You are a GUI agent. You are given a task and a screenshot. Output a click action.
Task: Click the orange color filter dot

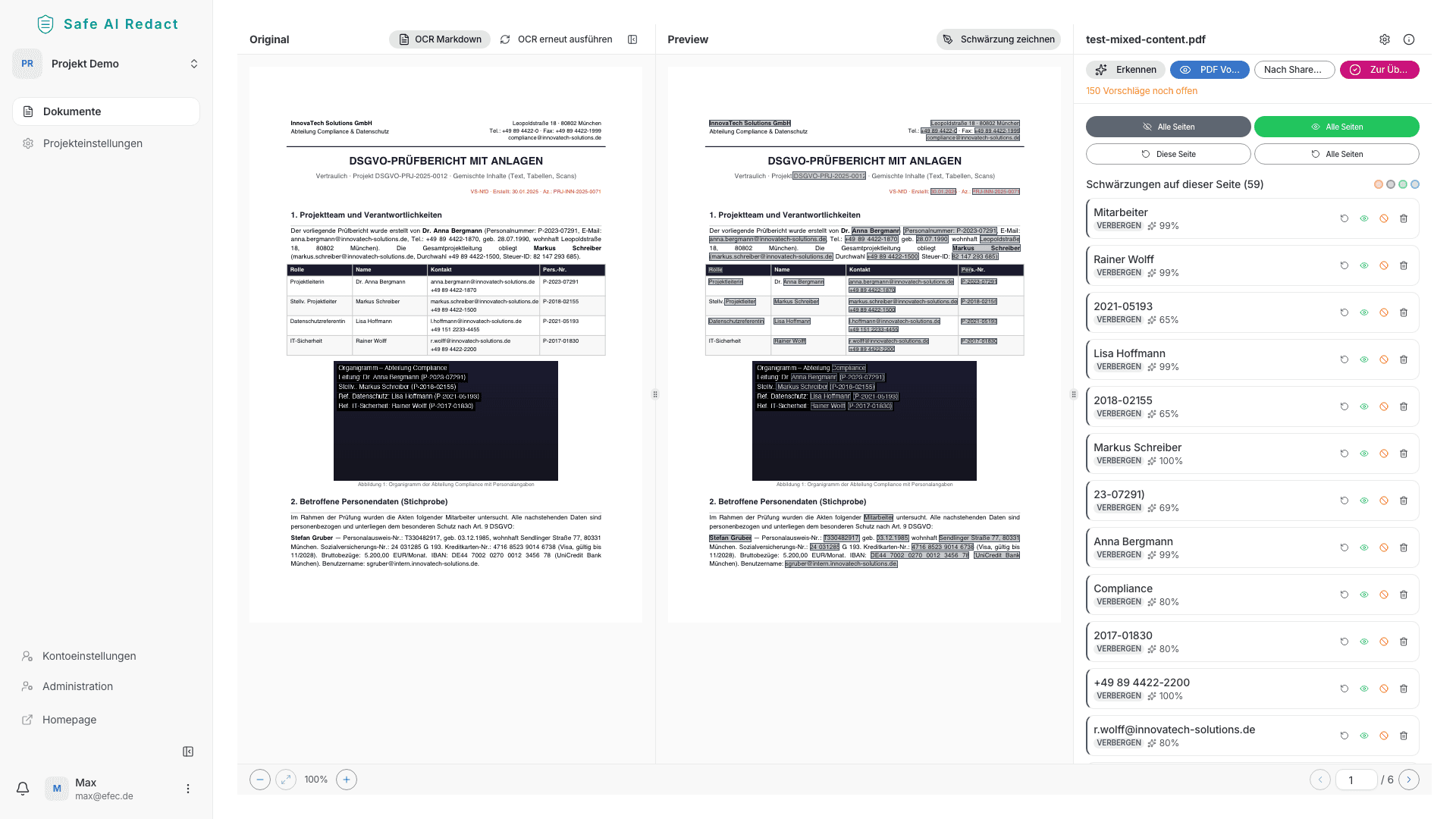[1379, 184]
